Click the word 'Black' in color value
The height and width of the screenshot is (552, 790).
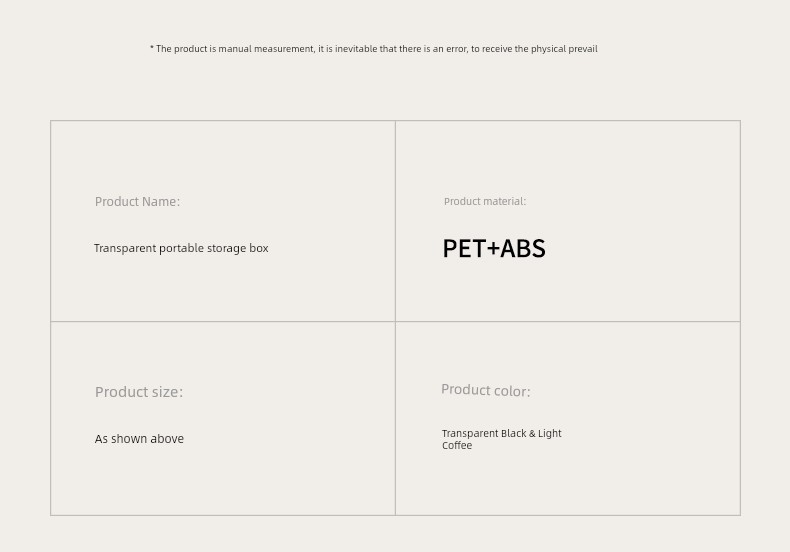(x=513, y=433)
